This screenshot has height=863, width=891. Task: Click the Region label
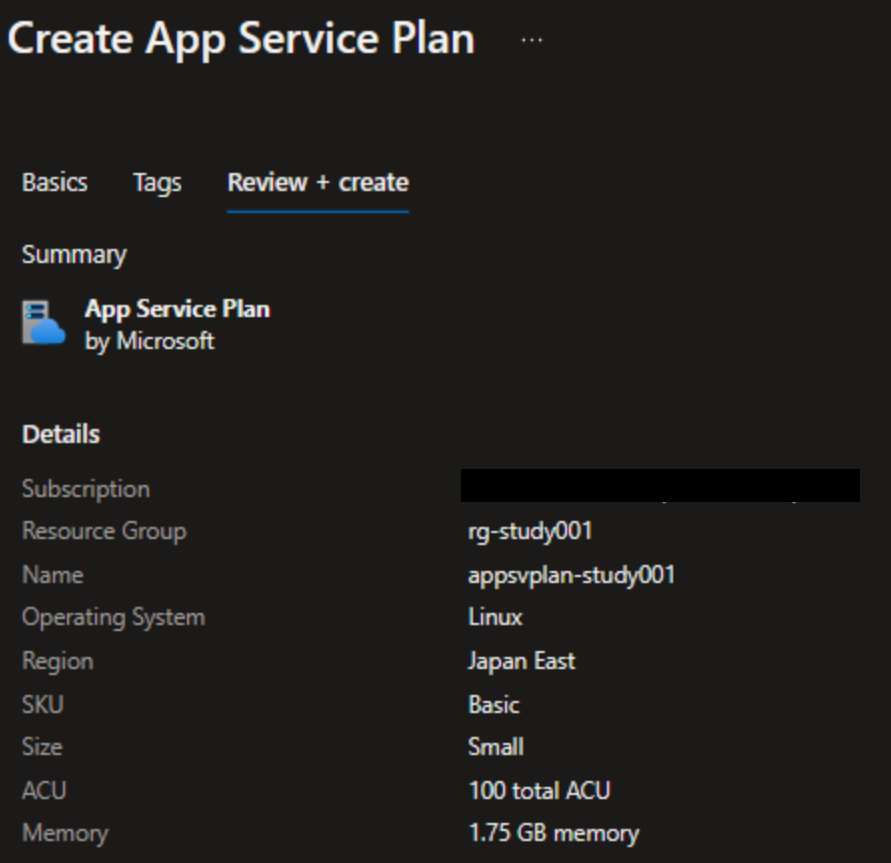click(57, 662)
